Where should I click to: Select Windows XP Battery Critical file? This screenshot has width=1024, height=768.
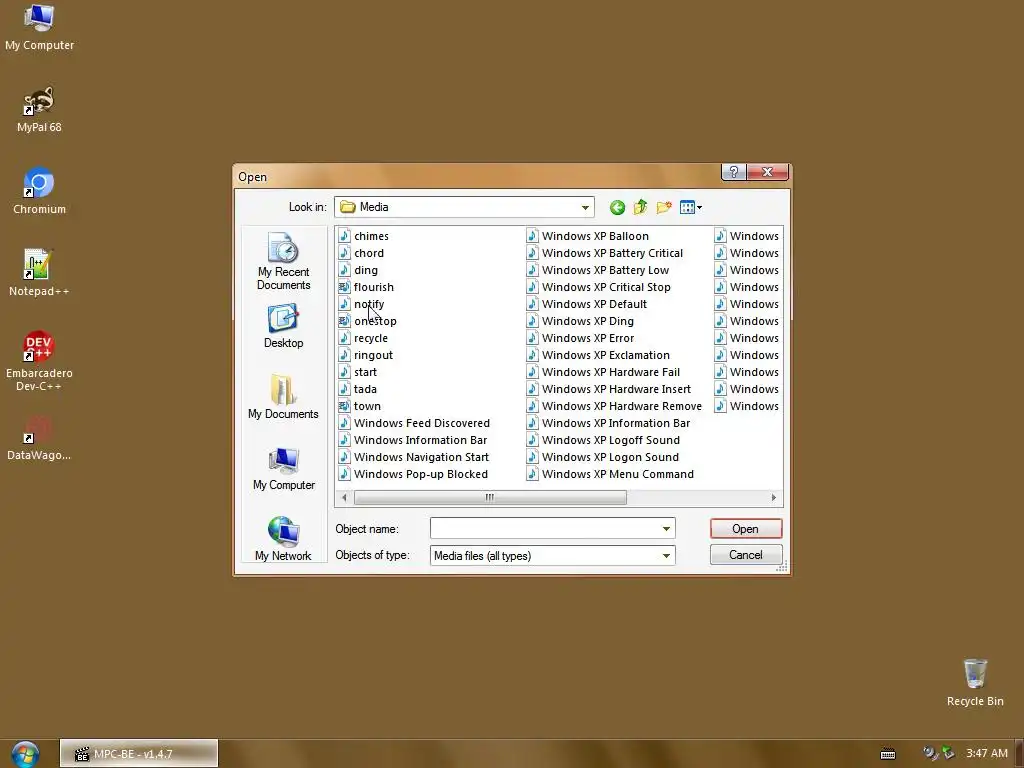pyautogui.click(x=605, y=253)
